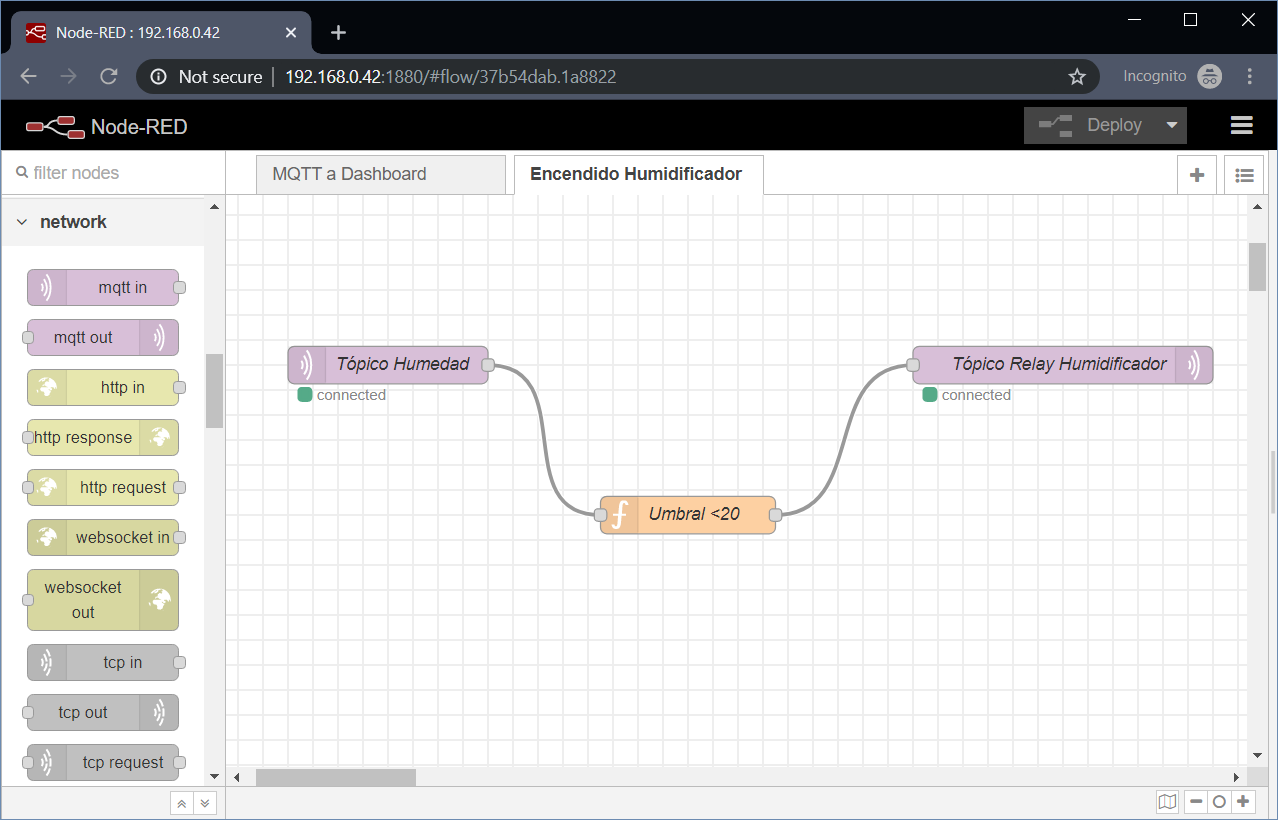Screen dimensions: 1278x820
Task: Close the Node-RED browser tab
Action: [x=291, y=32]
